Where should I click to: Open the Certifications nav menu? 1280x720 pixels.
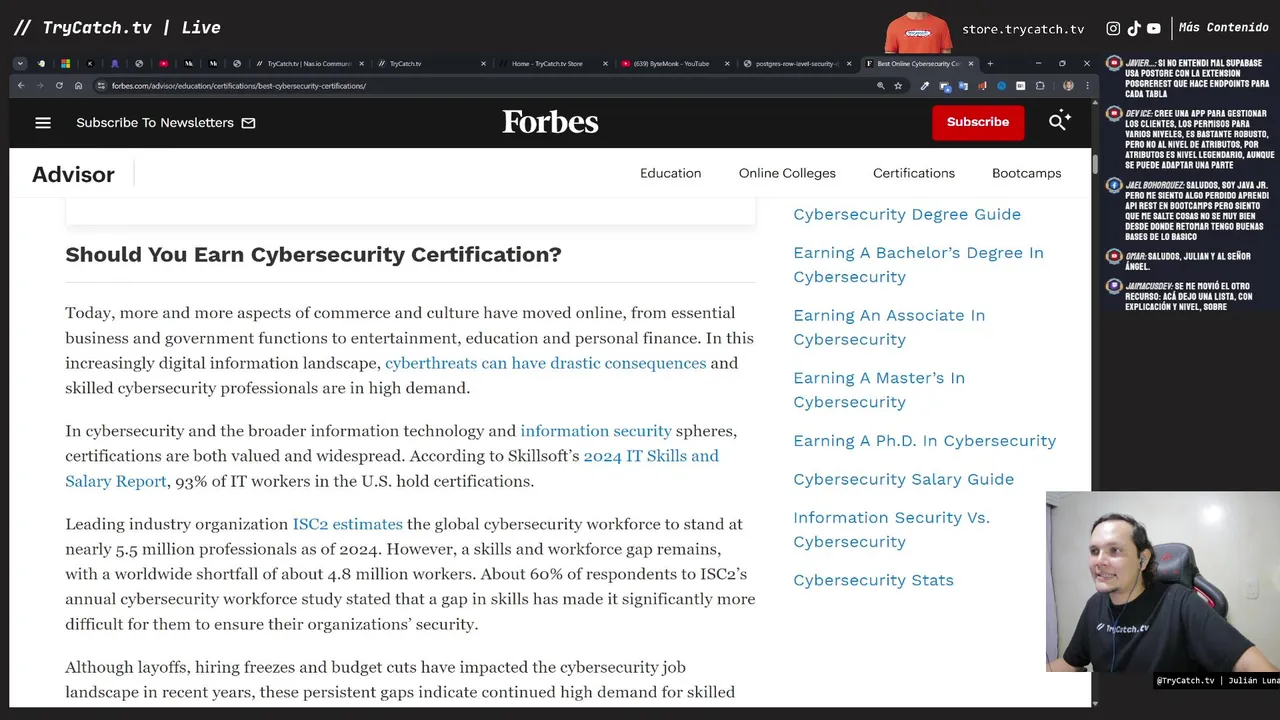pos(914,173)
